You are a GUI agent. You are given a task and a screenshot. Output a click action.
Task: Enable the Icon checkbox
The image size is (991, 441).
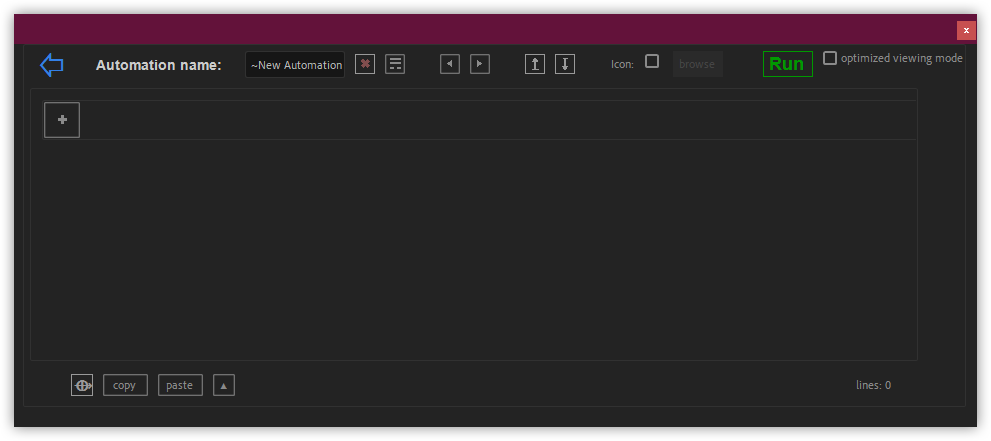click(x=652, y=61)
